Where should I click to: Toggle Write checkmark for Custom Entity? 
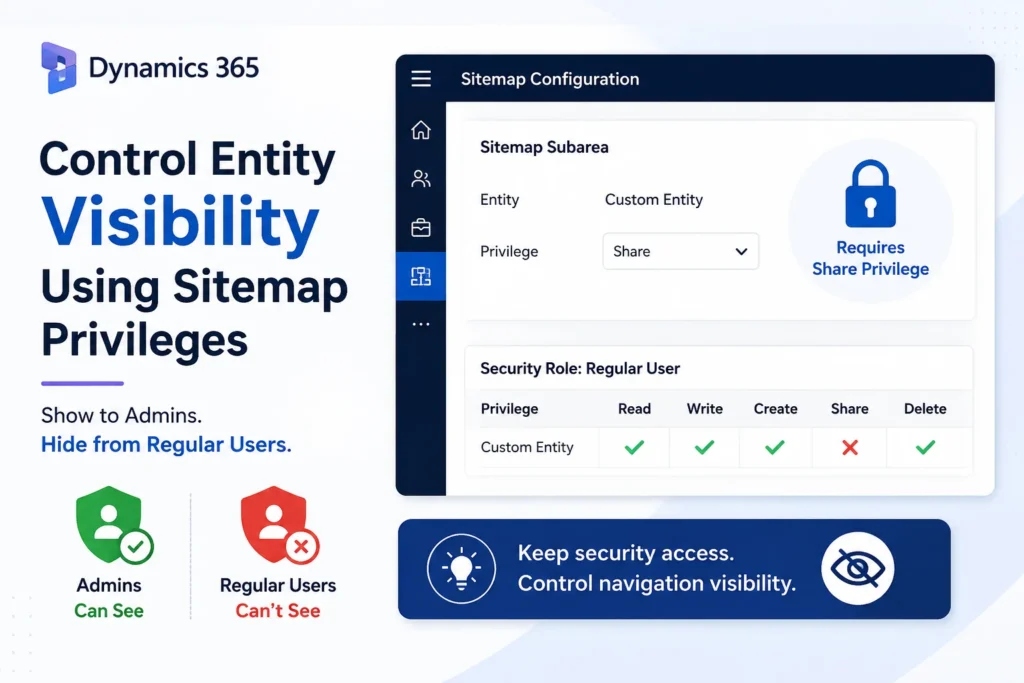pyautogui.click(x=704, y=447)
